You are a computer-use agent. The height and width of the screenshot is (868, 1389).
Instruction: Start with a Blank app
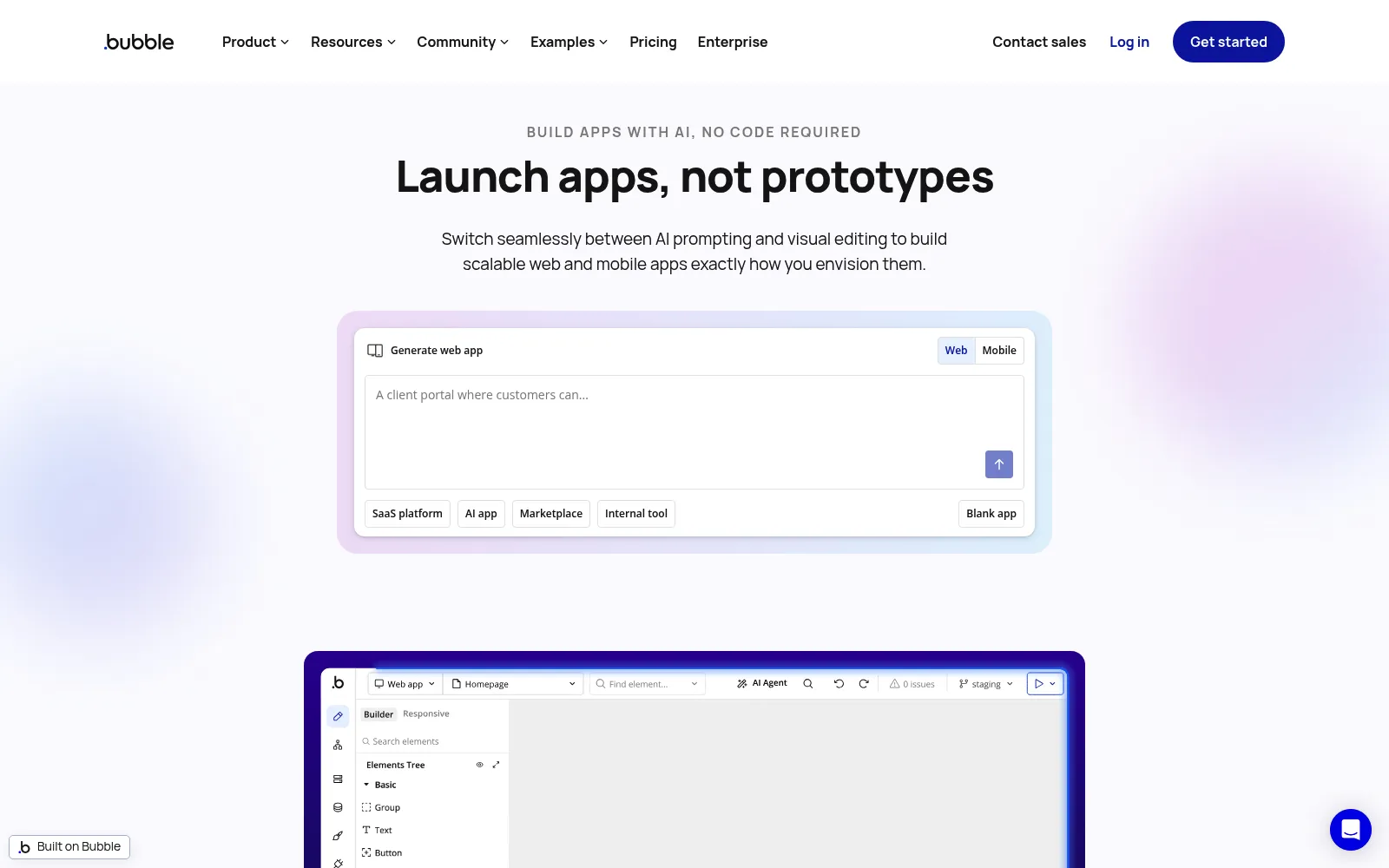pyautogui.click(x=991, y=514)
